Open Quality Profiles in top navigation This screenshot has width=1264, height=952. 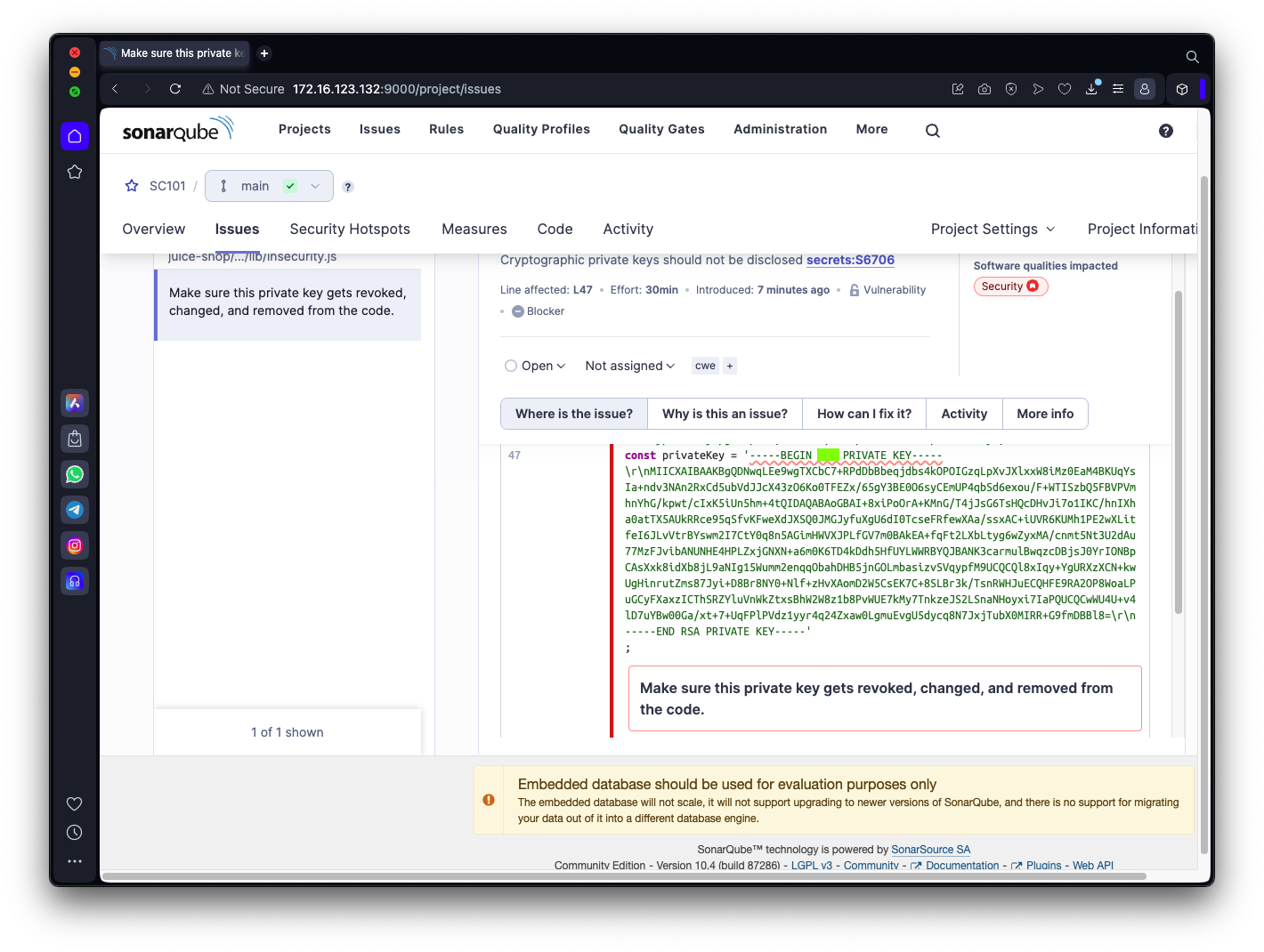pos(541,129)
